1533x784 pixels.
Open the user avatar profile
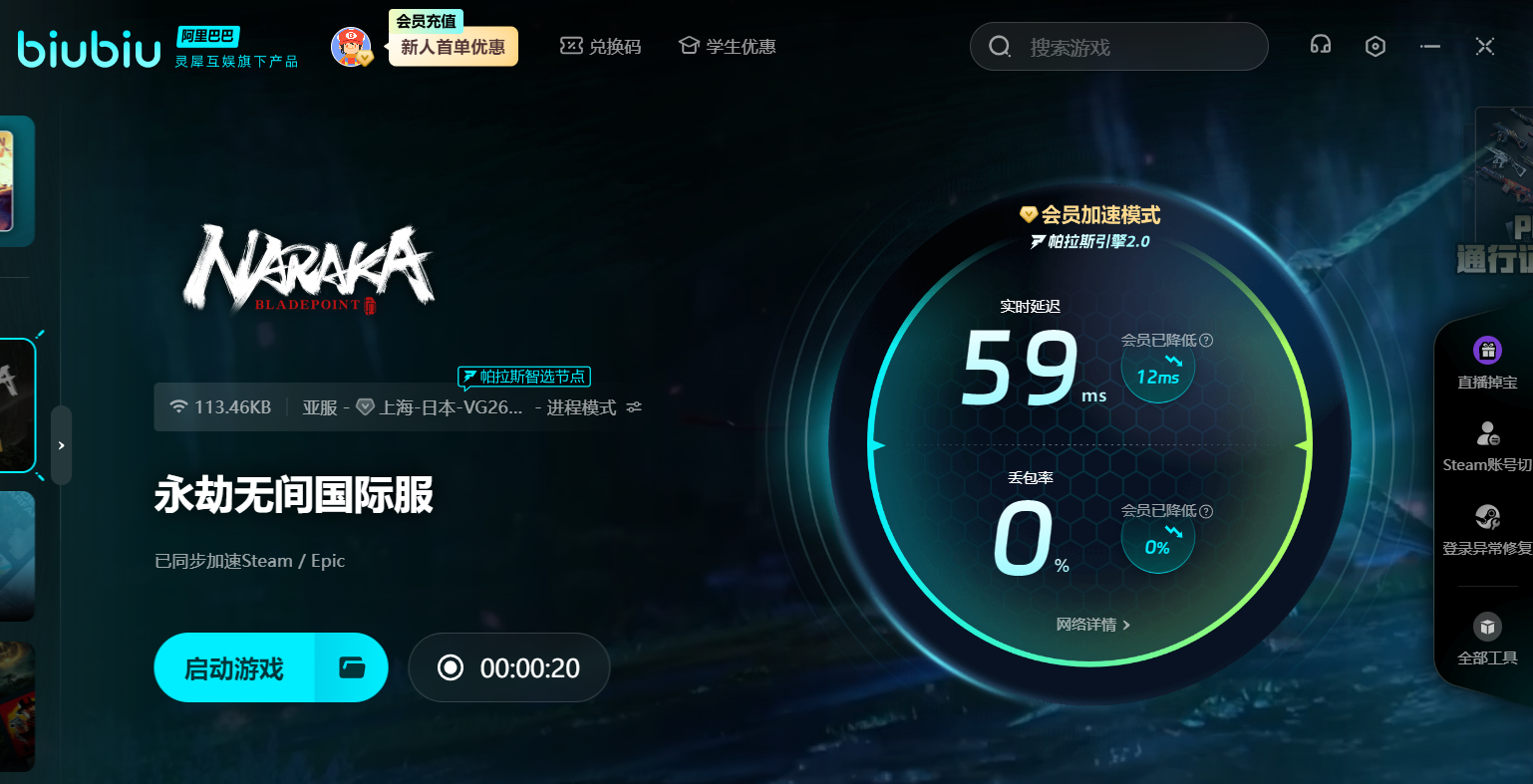coord(351,47)
